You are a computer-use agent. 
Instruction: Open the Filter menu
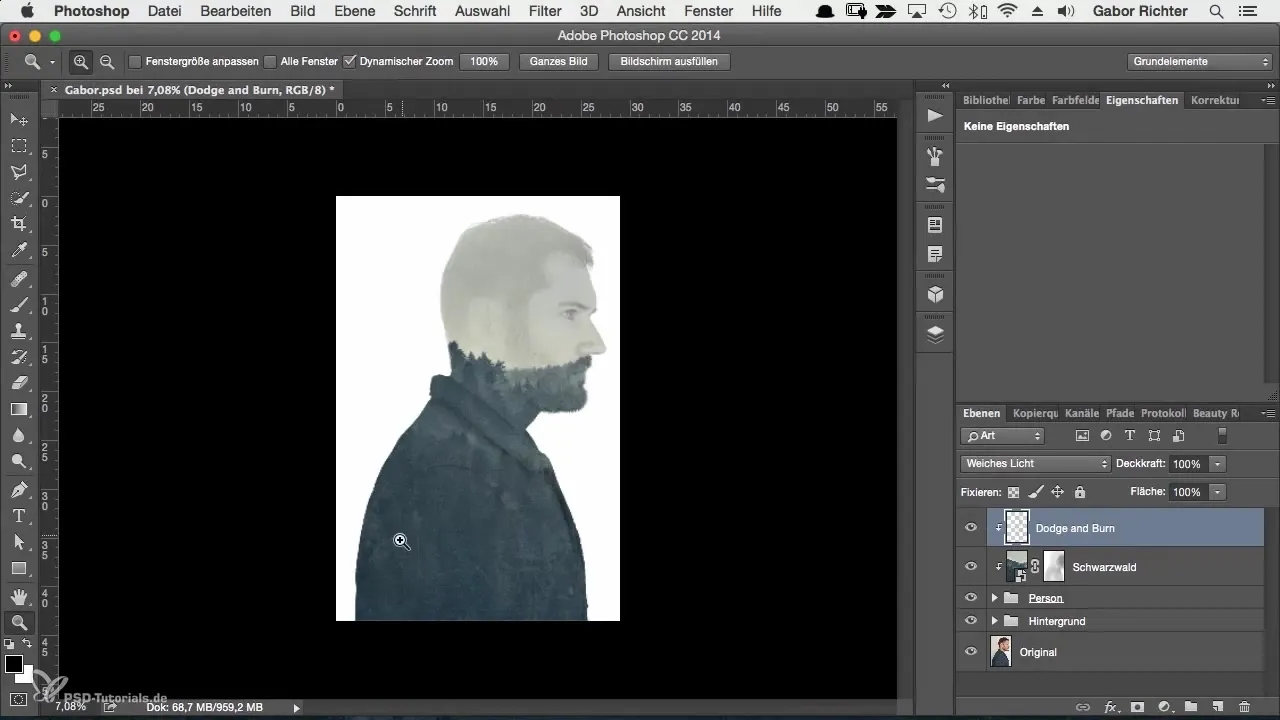(545, 11)
